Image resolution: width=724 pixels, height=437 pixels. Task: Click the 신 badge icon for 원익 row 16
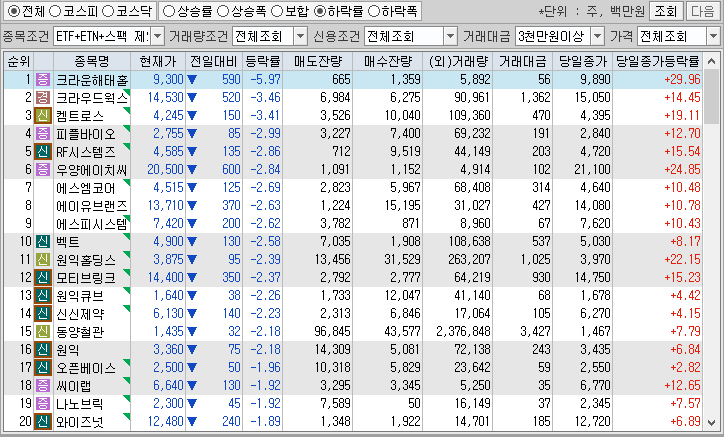click(43, 350)
